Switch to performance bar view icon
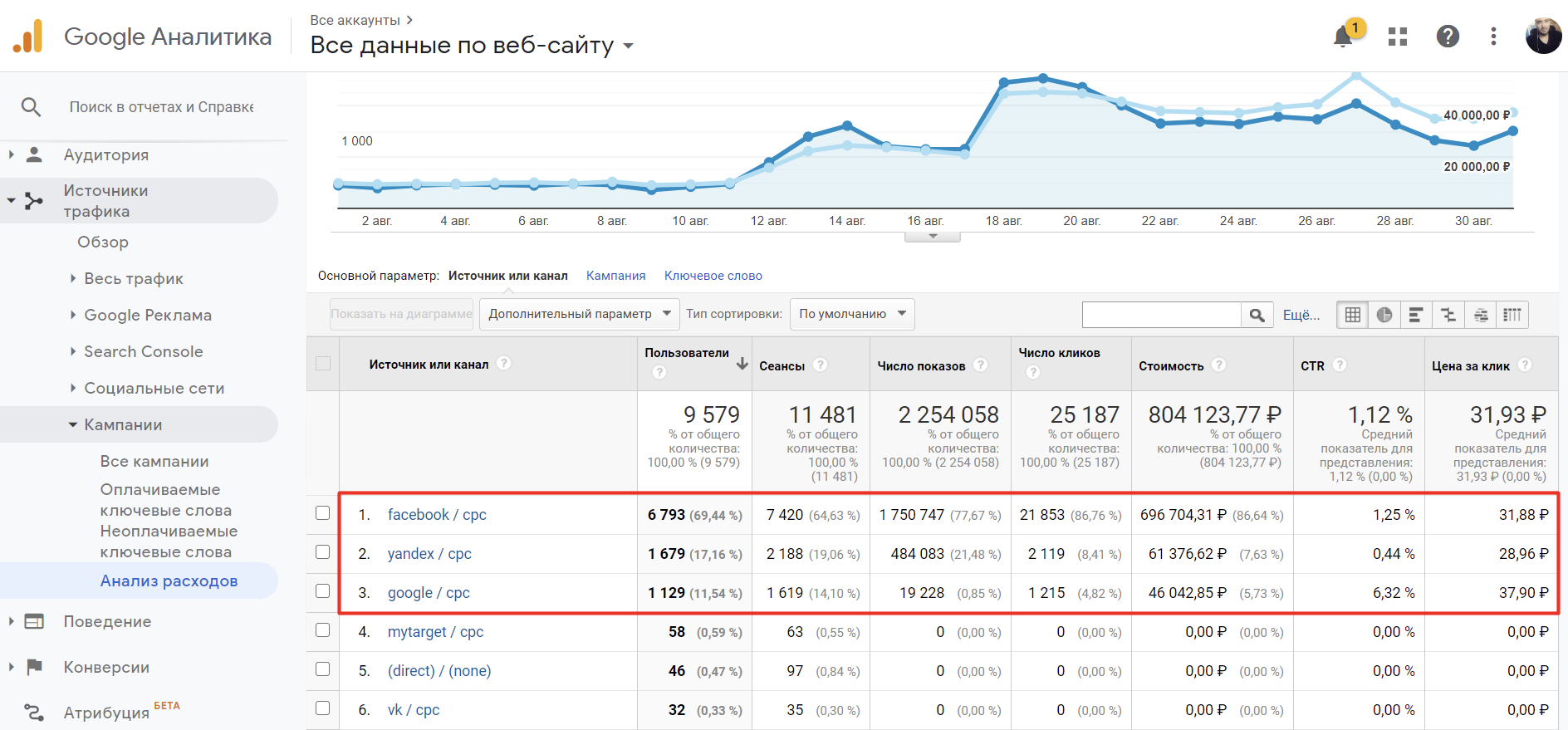The image size is (1568, 730). click(1416, 315)
